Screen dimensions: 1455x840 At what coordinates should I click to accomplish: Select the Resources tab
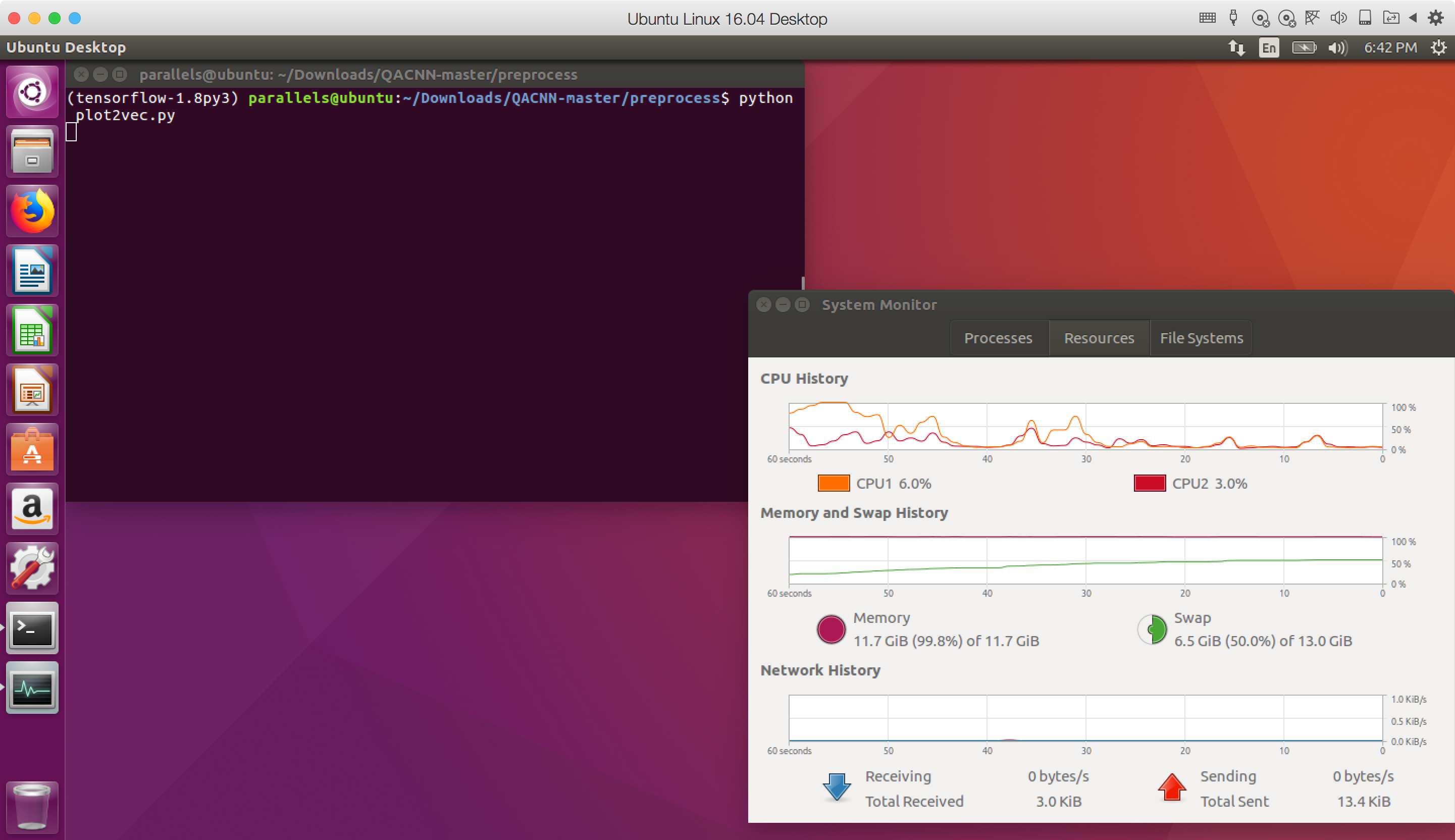(1099, 338)
